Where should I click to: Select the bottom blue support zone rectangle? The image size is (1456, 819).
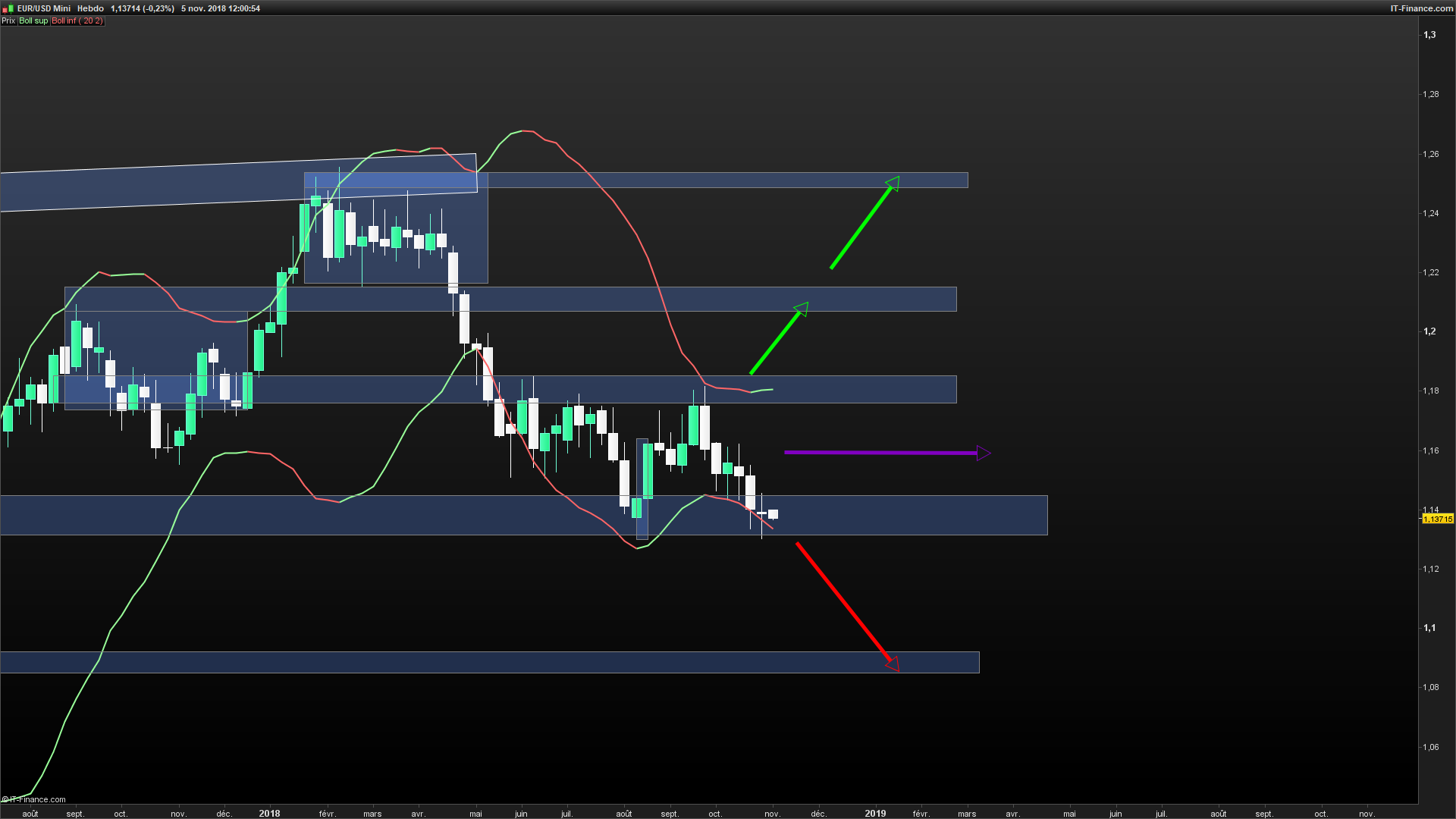pyautogui.click(x=455, y=662)
